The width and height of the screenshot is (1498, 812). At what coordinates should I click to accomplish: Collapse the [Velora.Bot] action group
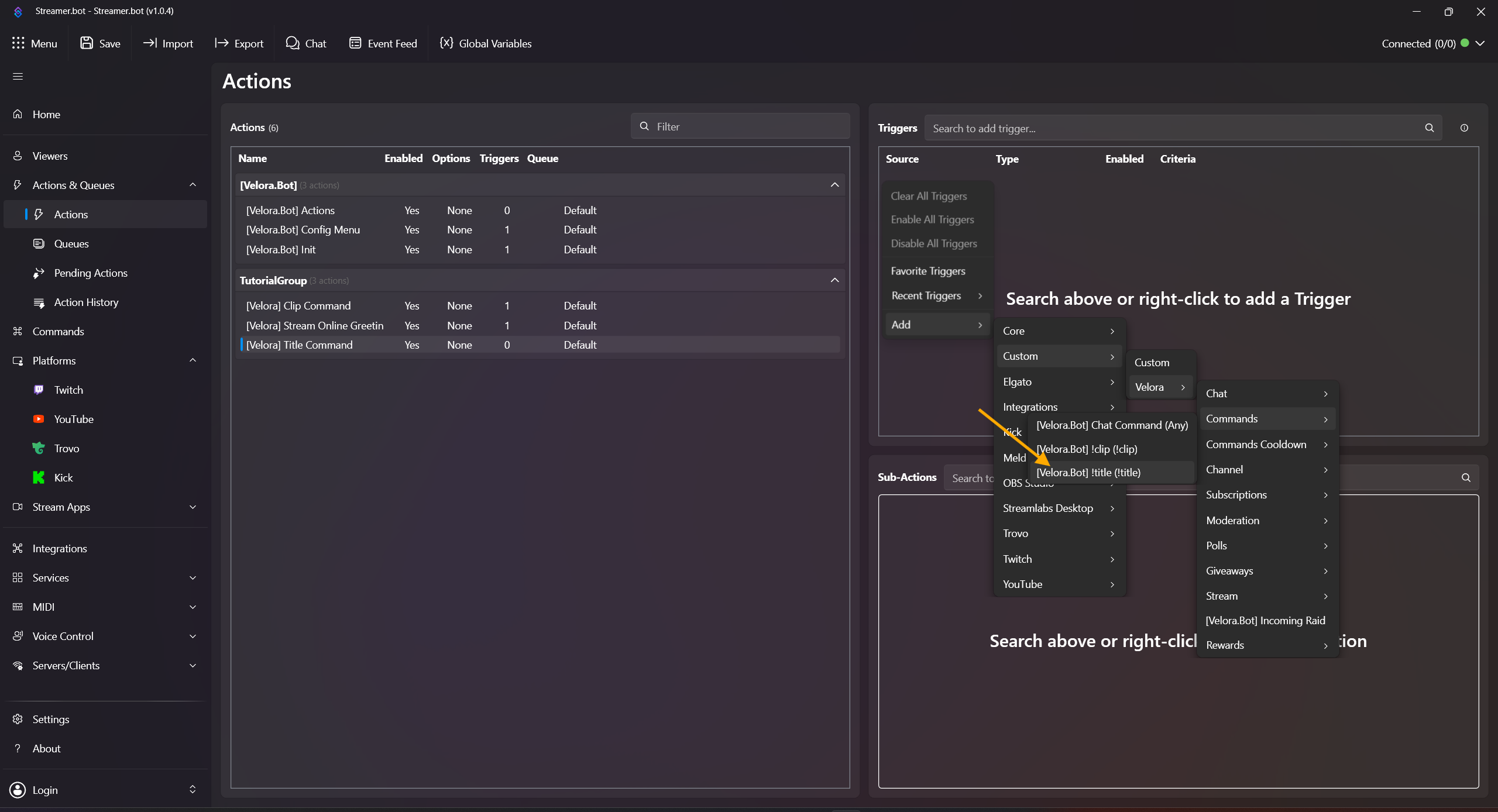click(x=834, y=185)
